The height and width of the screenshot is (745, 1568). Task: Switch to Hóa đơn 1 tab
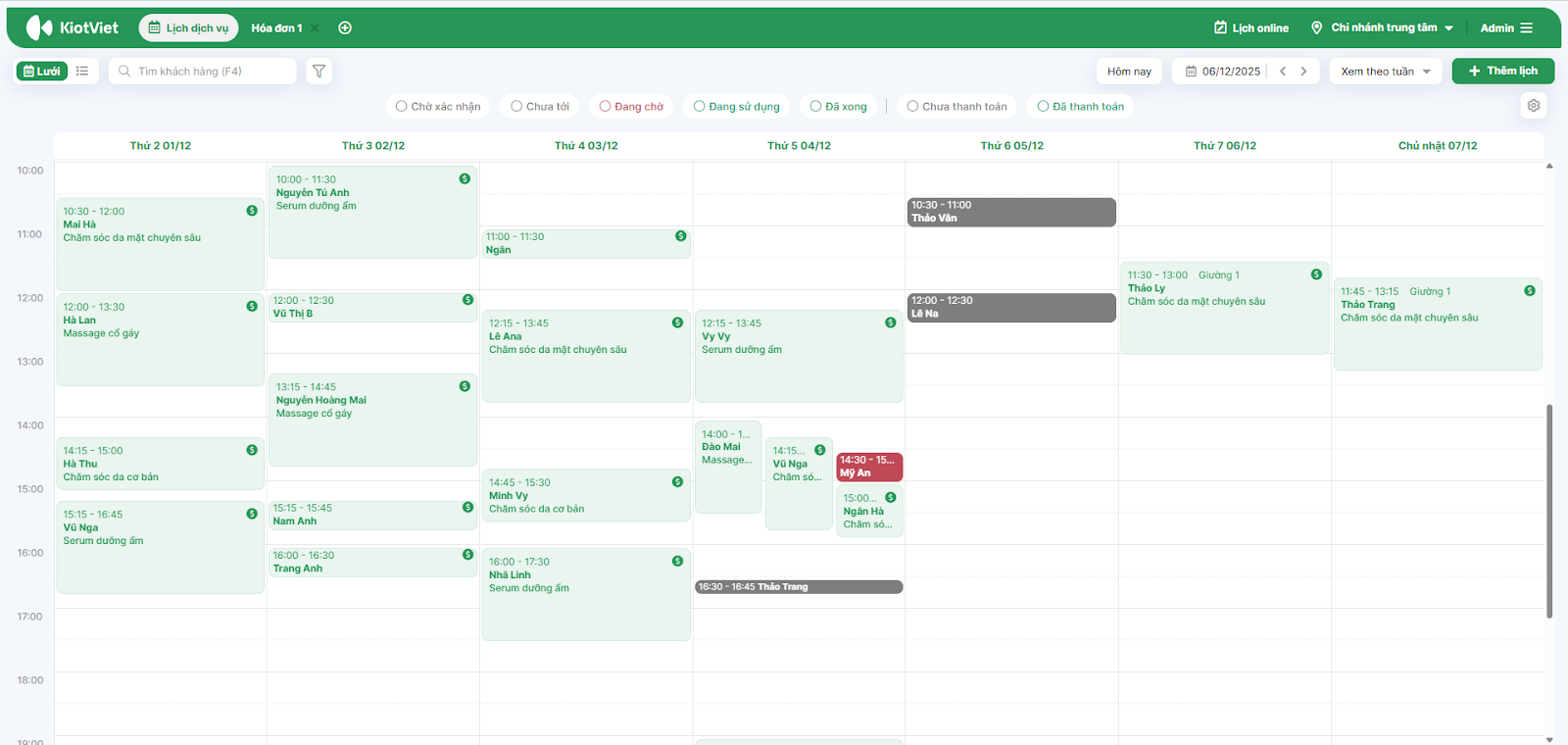tap(276, 28)
